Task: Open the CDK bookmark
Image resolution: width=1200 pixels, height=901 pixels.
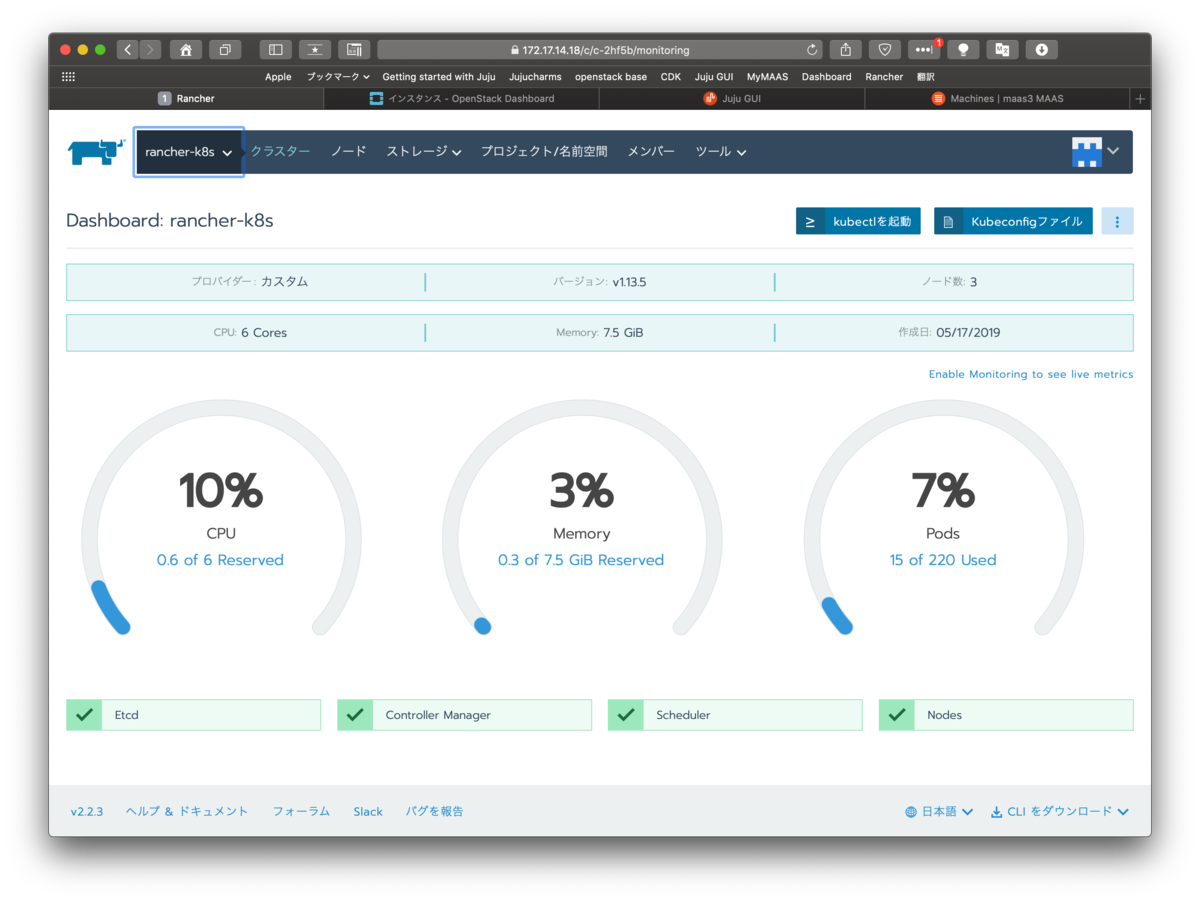Action: [x=671, y=77]
